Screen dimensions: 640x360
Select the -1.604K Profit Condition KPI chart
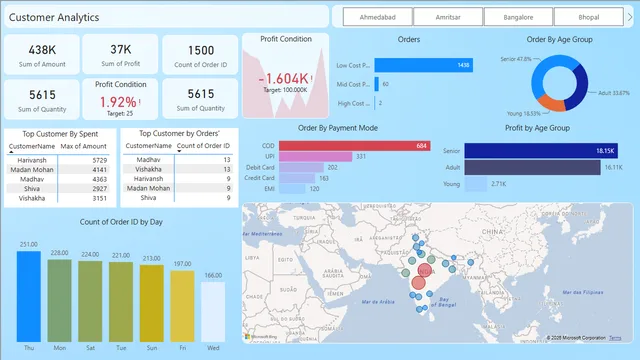[286, 76]
